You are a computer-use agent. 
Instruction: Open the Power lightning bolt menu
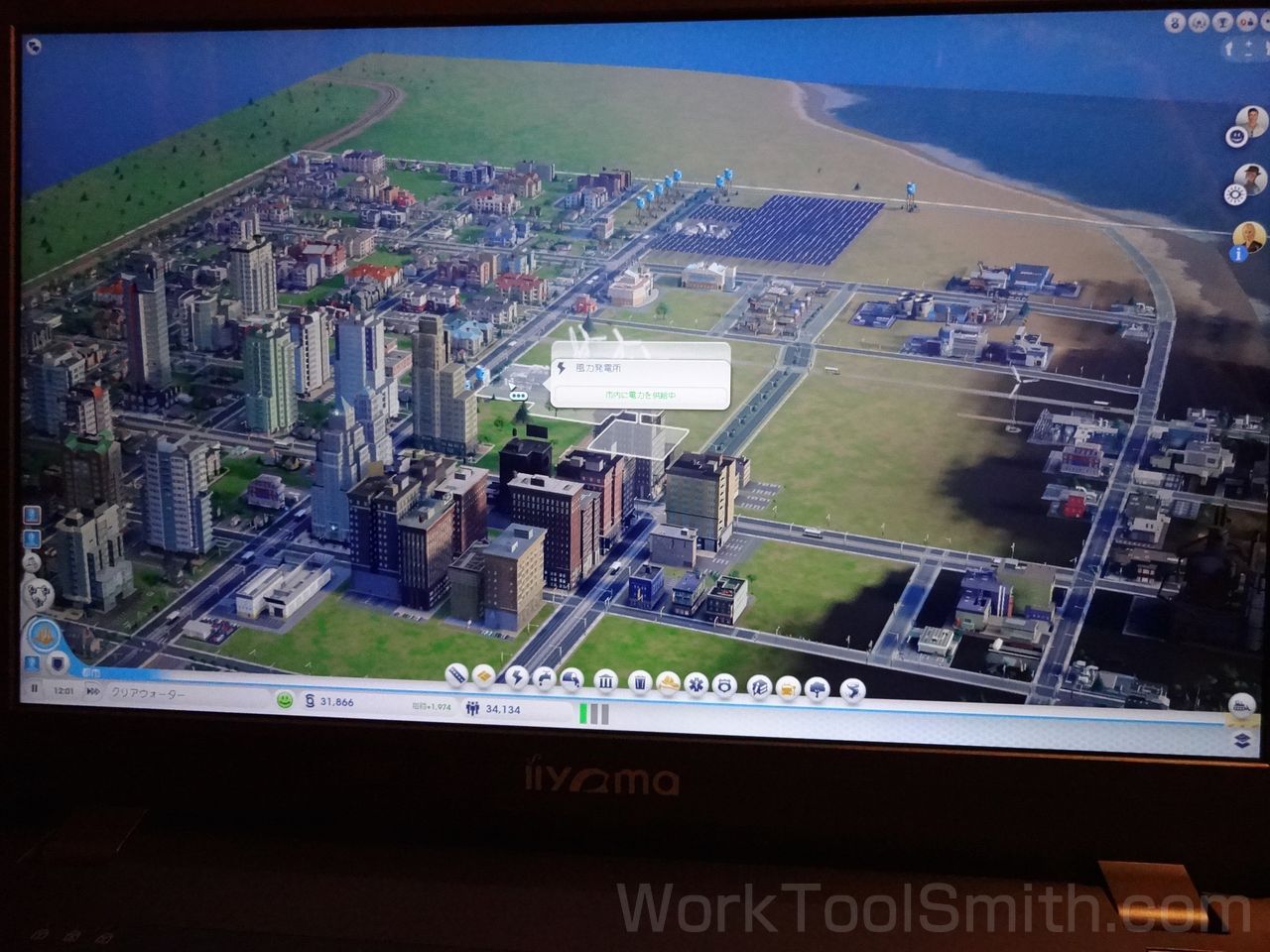517,676
